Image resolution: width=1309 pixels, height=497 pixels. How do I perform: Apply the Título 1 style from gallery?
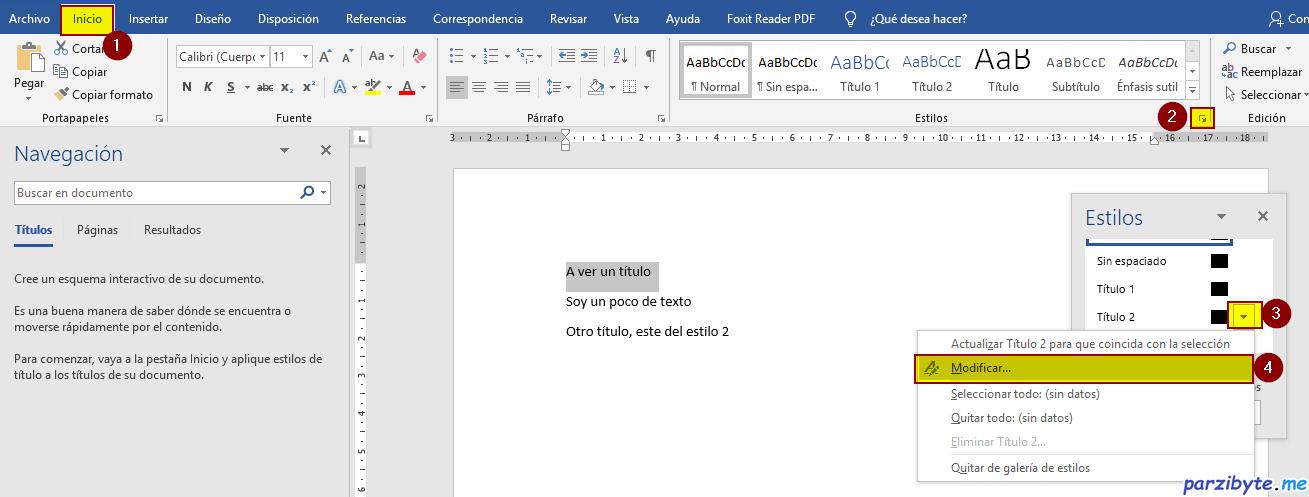pyautogui.click(x=859, y=70)
